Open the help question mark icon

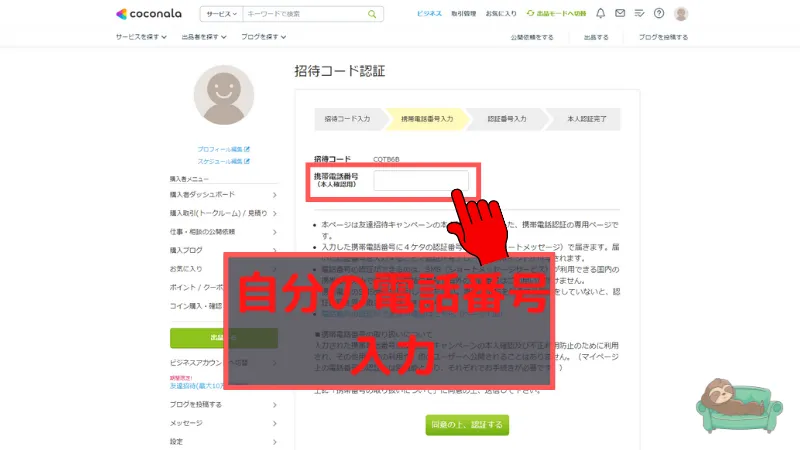(659, 14)
